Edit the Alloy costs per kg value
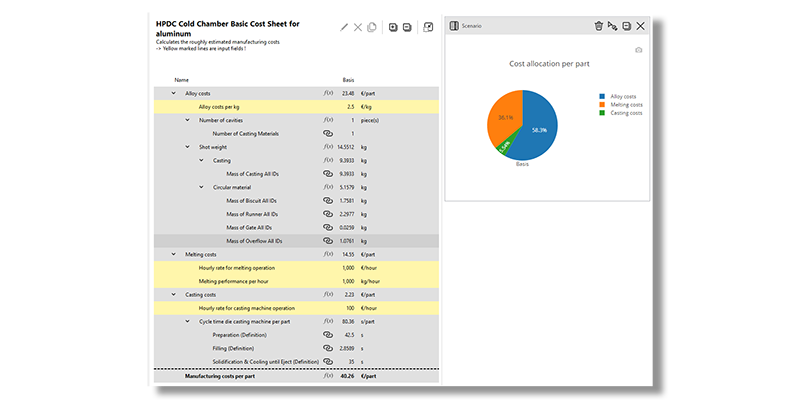Screen dimensions: 800x400 (x=348, y=106)
